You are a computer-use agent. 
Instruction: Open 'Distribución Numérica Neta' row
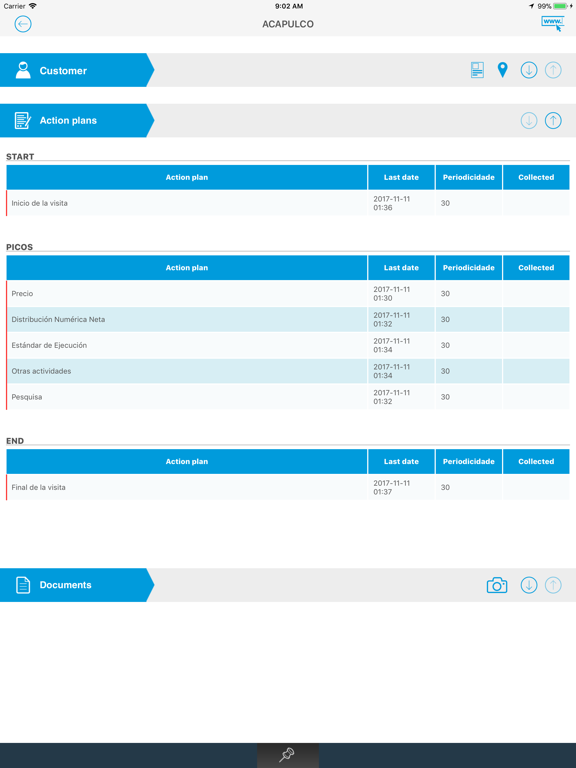click(288, 319)
